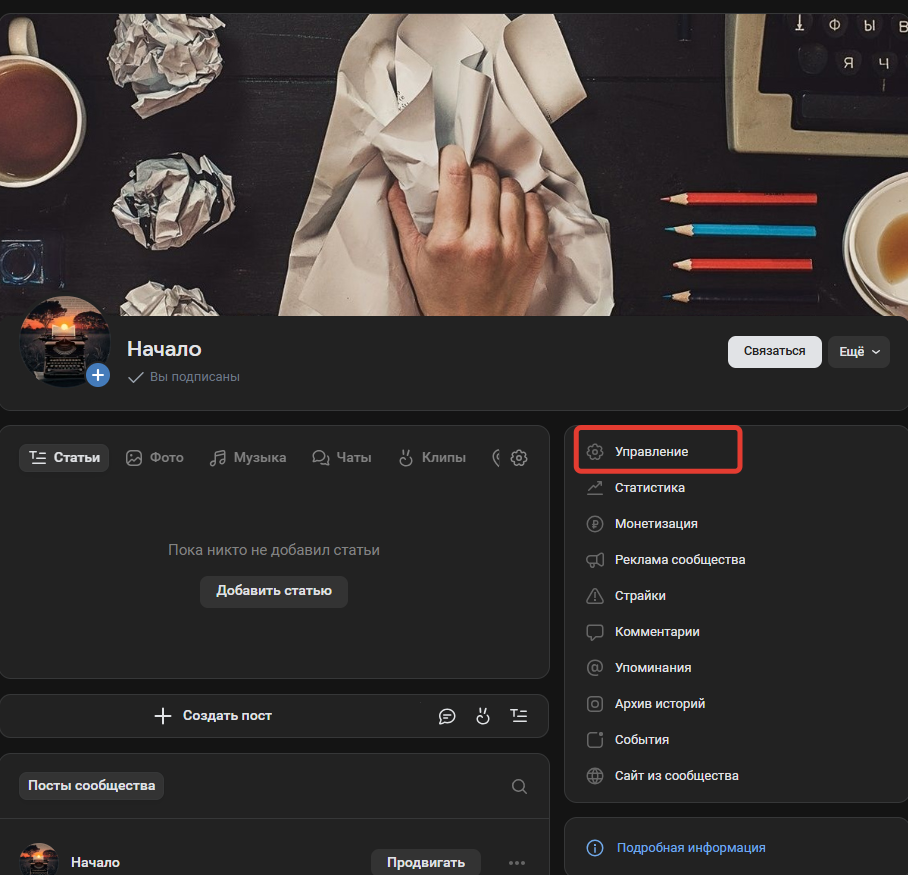Image resolution: width=908 pixels, height=875 pixels.
Task: Switch to the Фото tab
Action: 155,458
